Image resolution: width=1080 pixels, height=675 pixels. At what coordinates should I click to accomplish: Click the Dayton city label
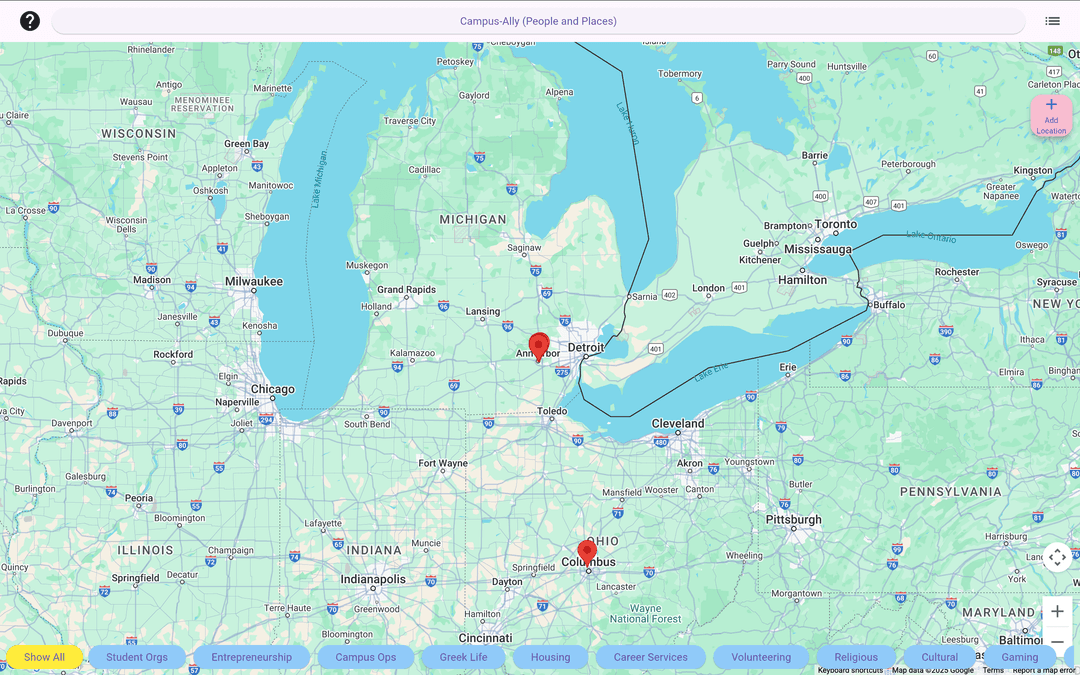coord(508,582)
